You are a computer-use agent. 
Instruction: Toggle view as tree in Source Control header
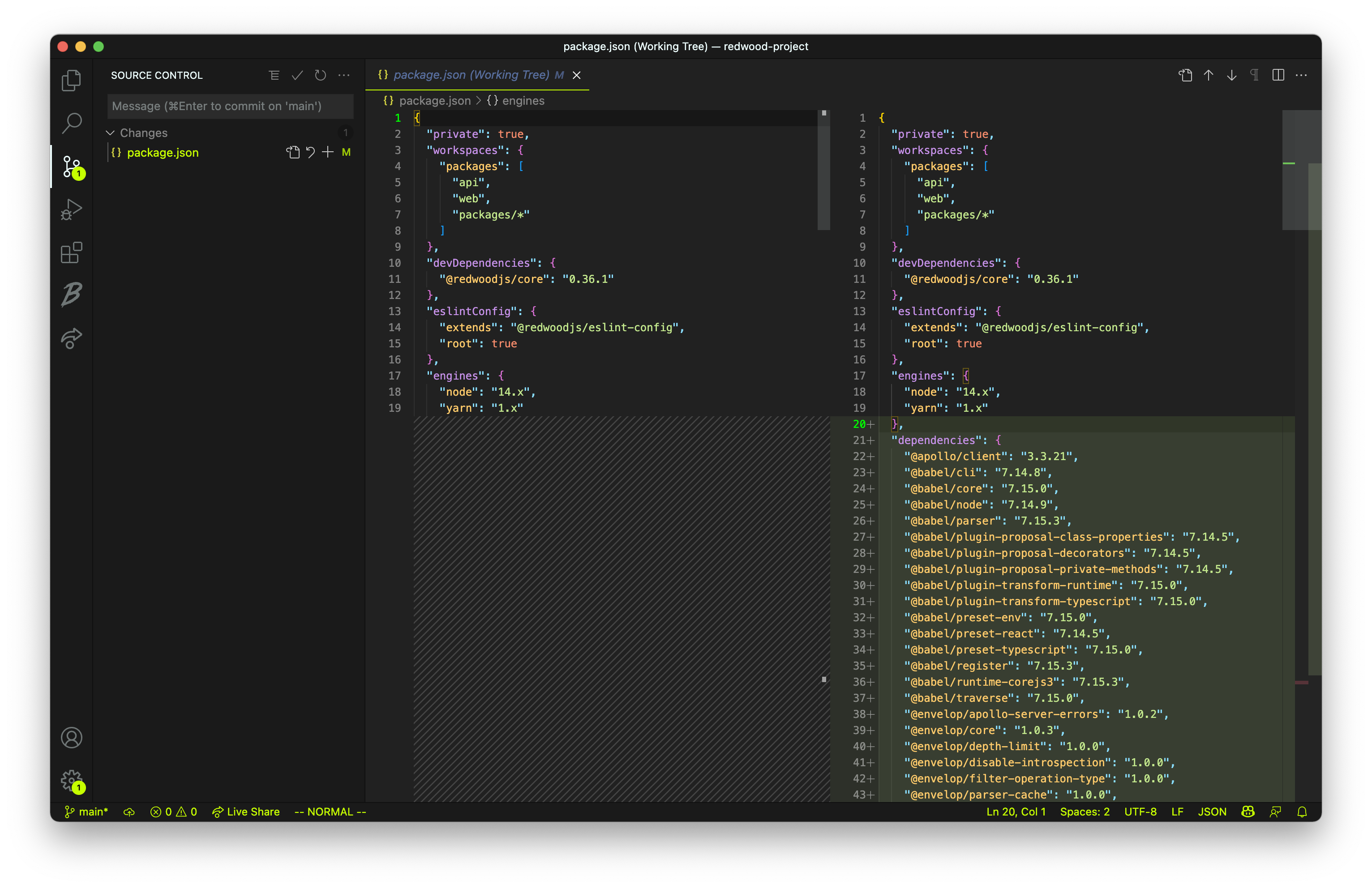point(274,76)
